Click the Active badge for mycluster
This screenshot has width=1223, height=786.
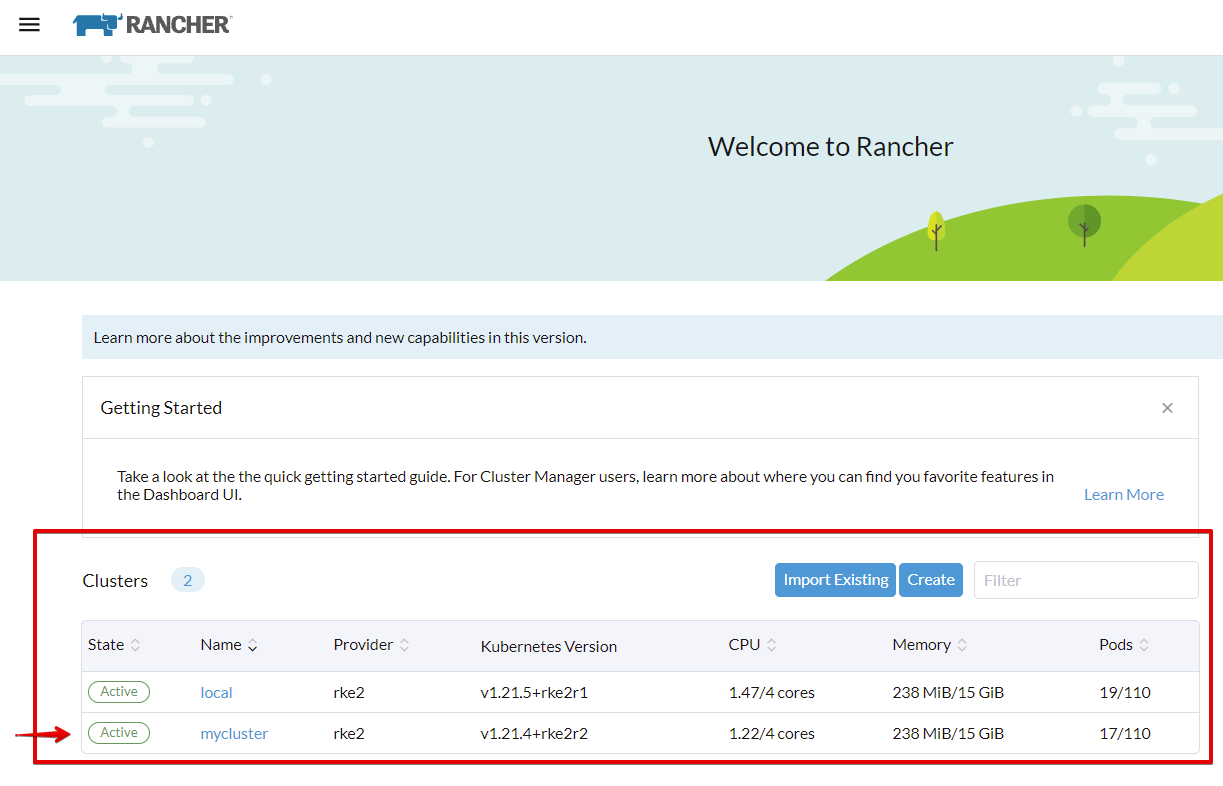[119, 733]
